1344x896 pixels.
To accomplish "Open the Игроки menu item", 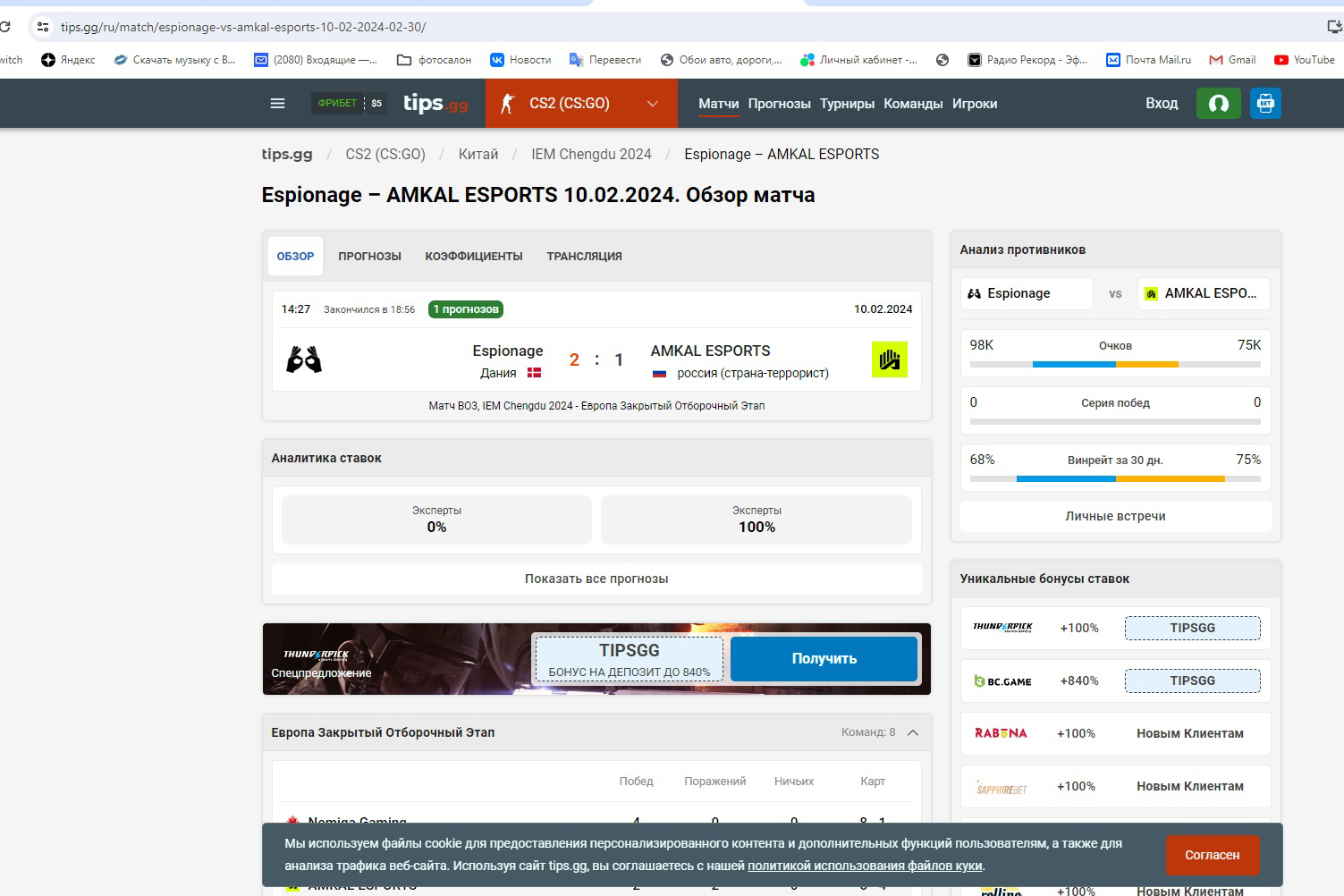I will pyautogui.click(x=975, y=104).
